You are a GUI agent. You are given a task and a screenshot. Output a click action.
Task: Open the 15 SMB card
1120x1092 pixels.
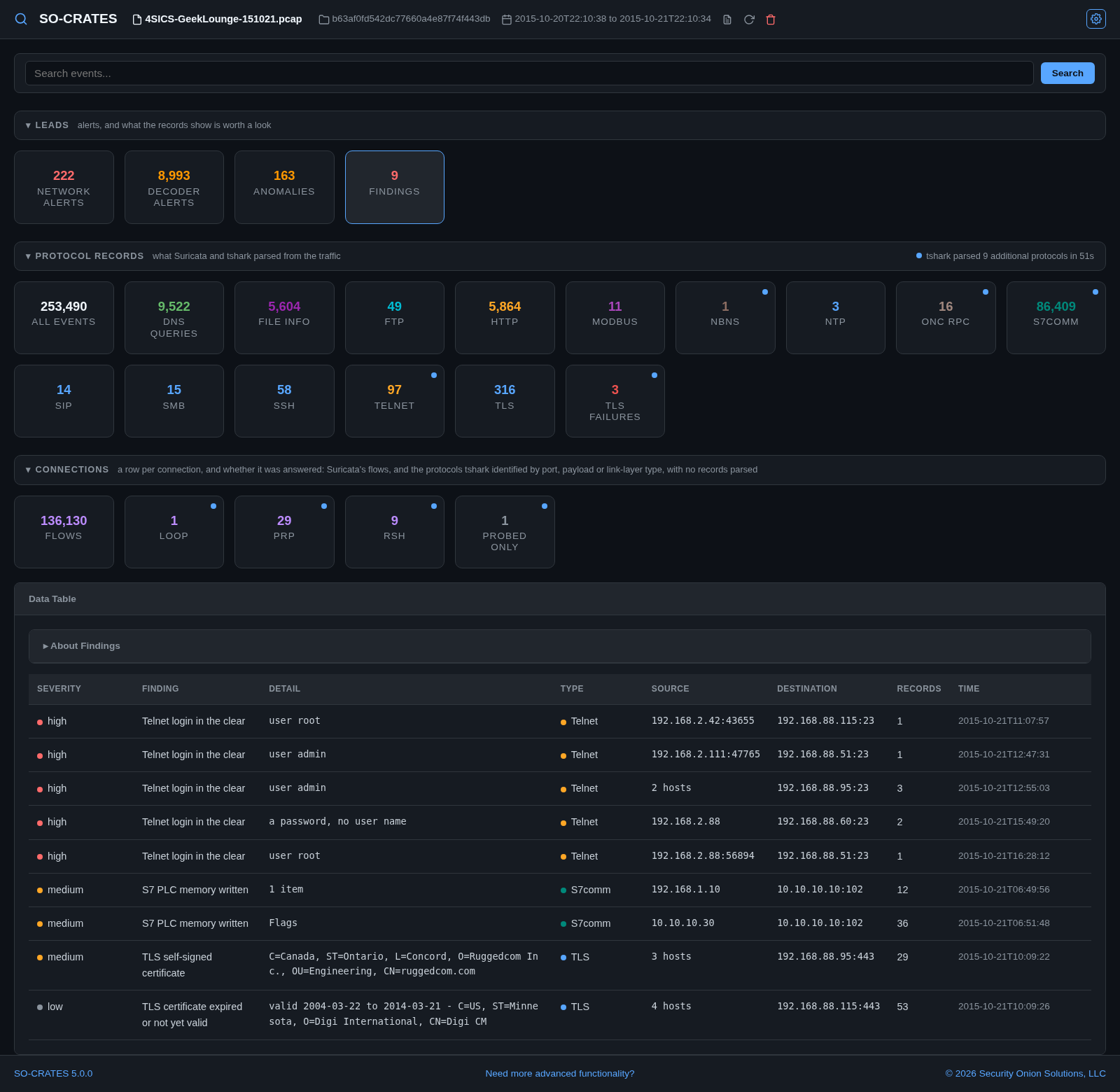point(174,401)
